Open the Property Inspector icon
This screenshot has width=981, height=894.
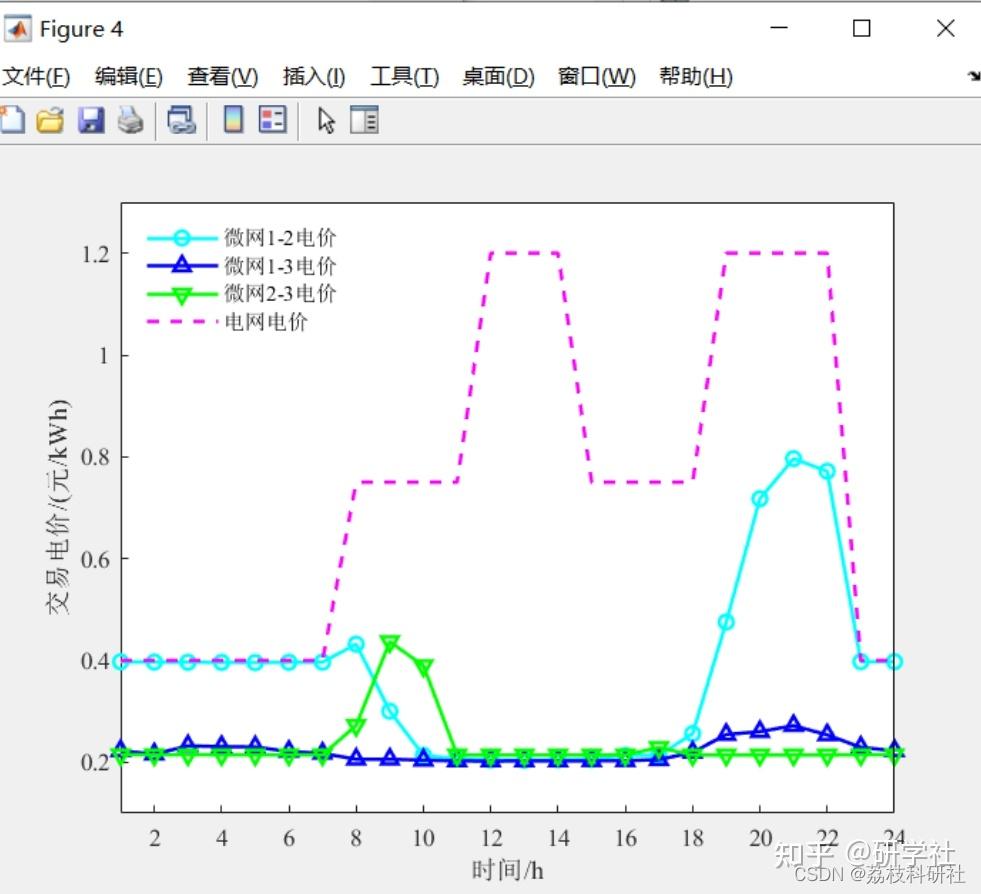pyautogui.click(x=363, y=120)
